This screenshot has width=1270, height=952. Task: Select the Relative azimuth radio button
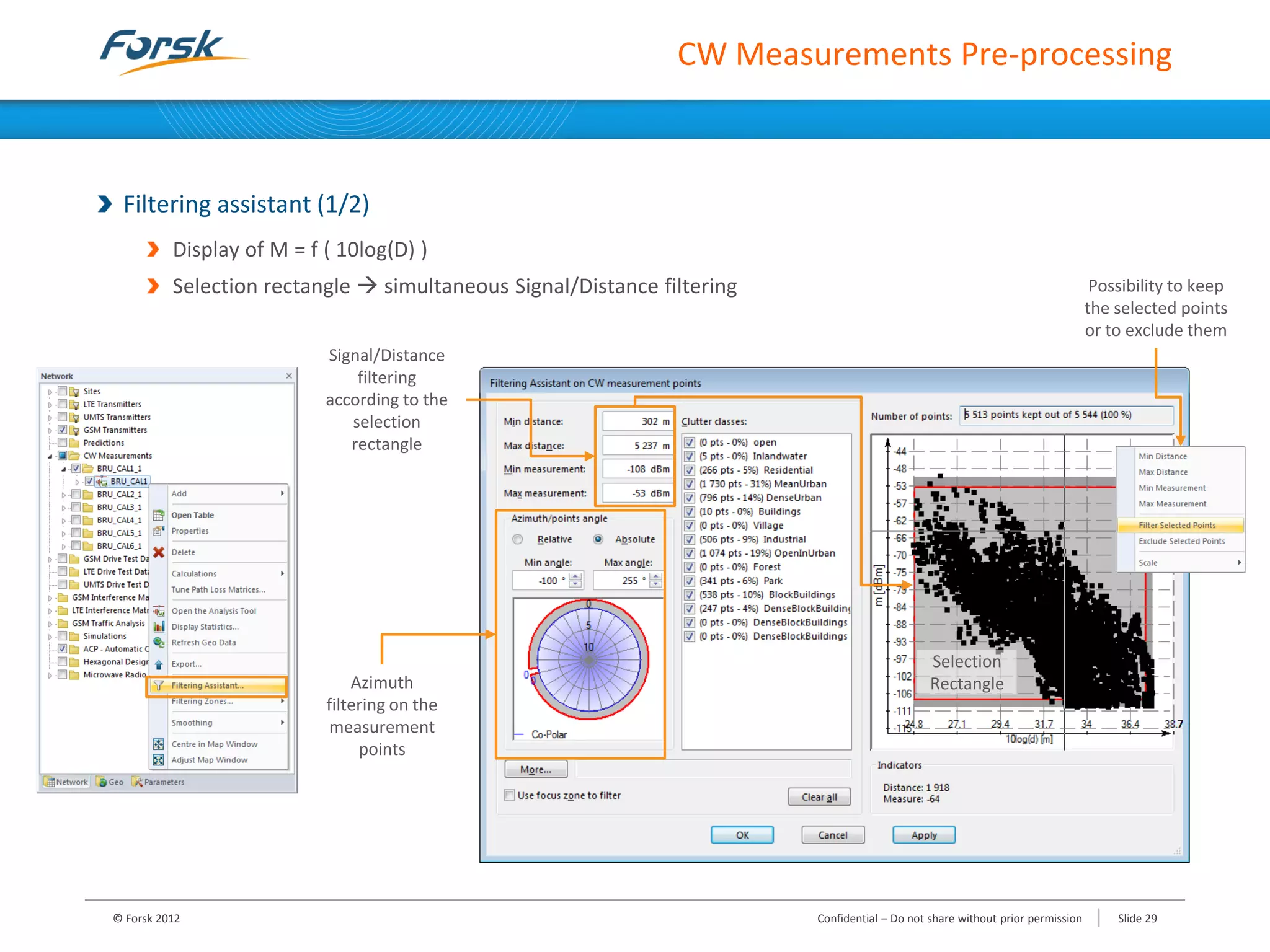(x=518, y=540)
